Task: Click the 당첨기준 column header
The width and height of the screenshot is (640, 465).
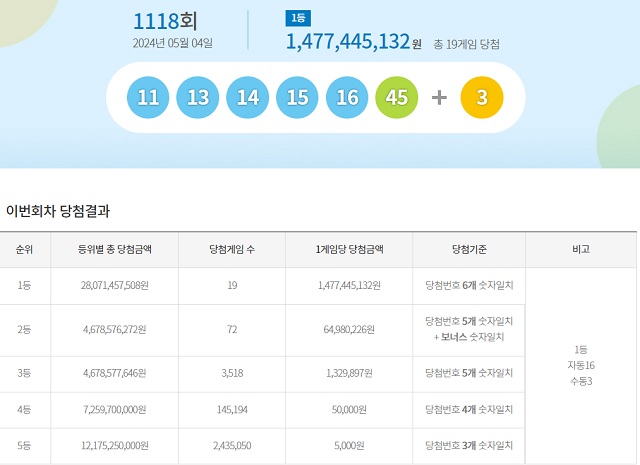Action: (469, 249)
